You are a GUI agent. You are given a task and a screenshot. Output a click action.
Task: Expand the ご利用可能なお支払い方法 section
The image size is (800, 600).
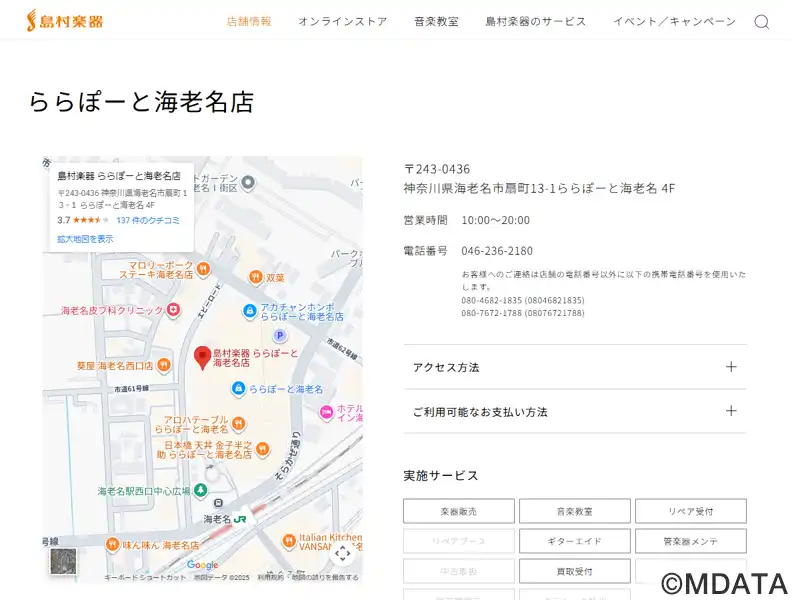click(574, 411)
